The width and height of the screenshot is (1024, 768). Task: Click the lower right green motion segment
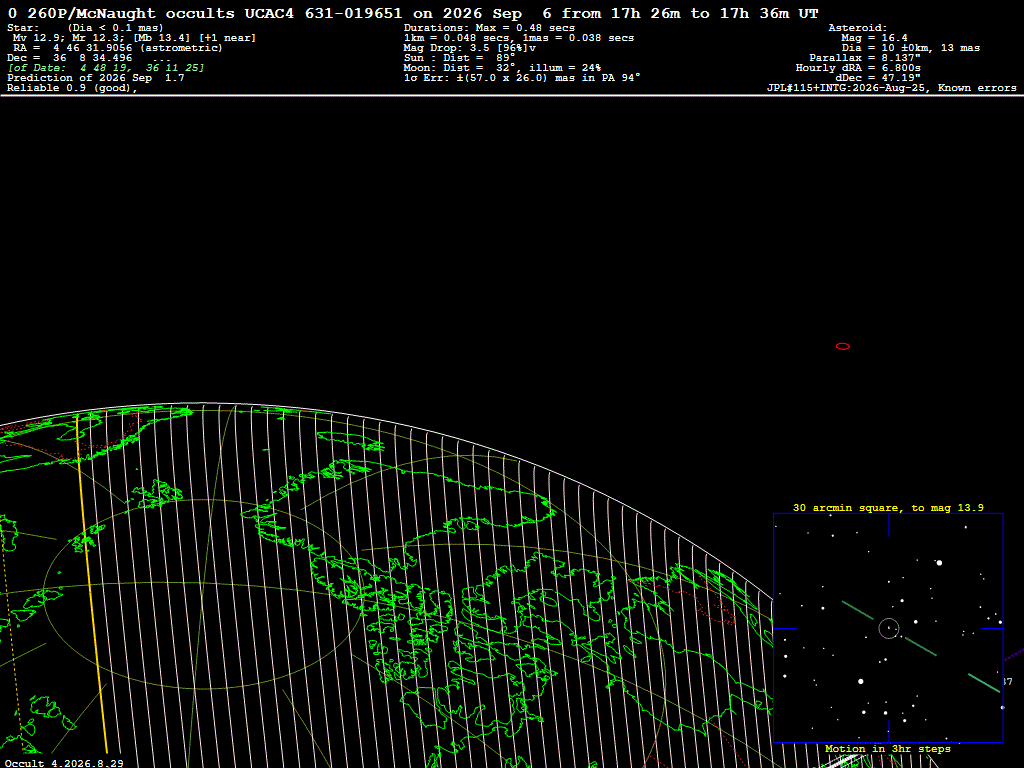tap(984, 683)
